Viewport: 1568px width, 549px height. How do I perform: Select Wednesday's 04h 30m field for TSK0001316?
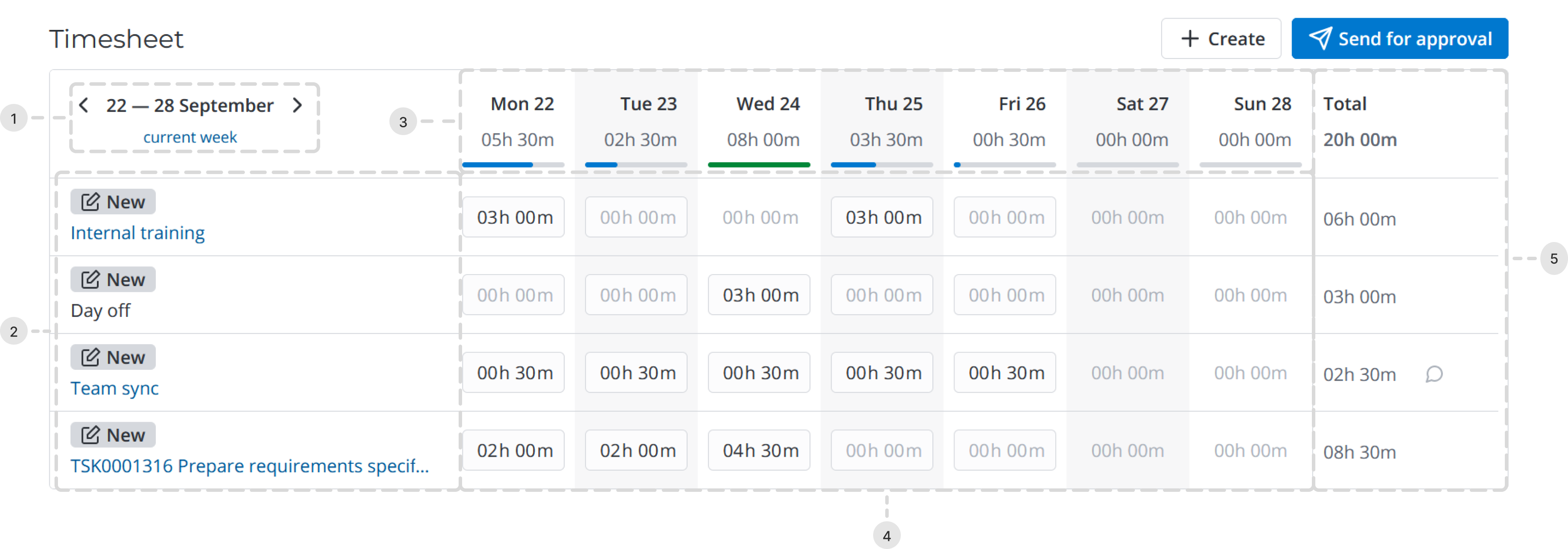point(758,450)
